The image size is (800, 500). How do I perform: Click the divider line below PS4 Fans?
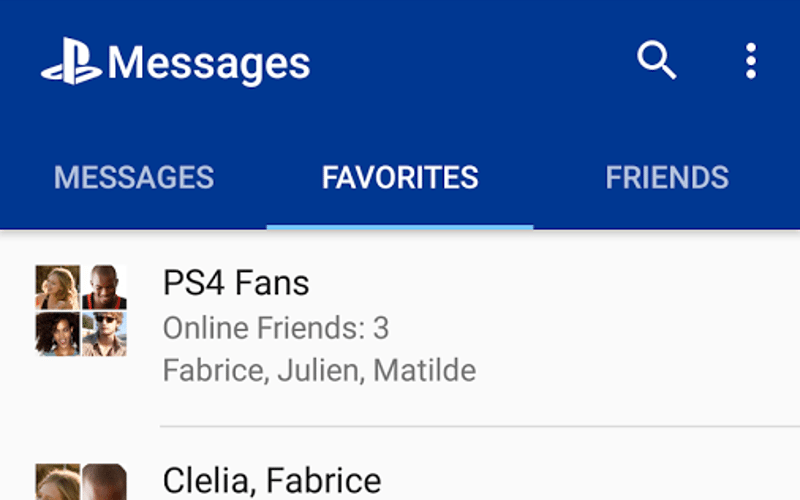coord(480,427)
